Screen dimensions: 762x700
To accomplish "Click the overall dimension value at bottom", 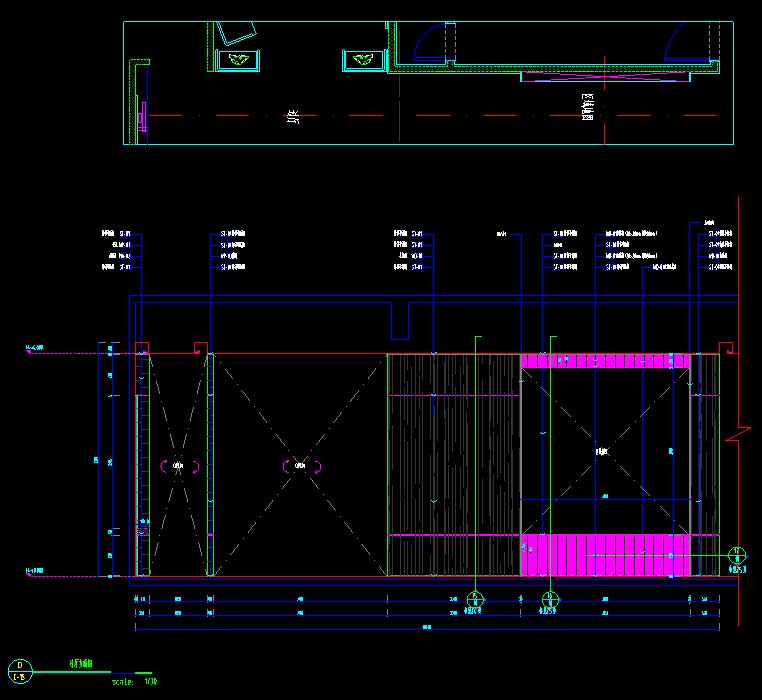I will point(427,628).
